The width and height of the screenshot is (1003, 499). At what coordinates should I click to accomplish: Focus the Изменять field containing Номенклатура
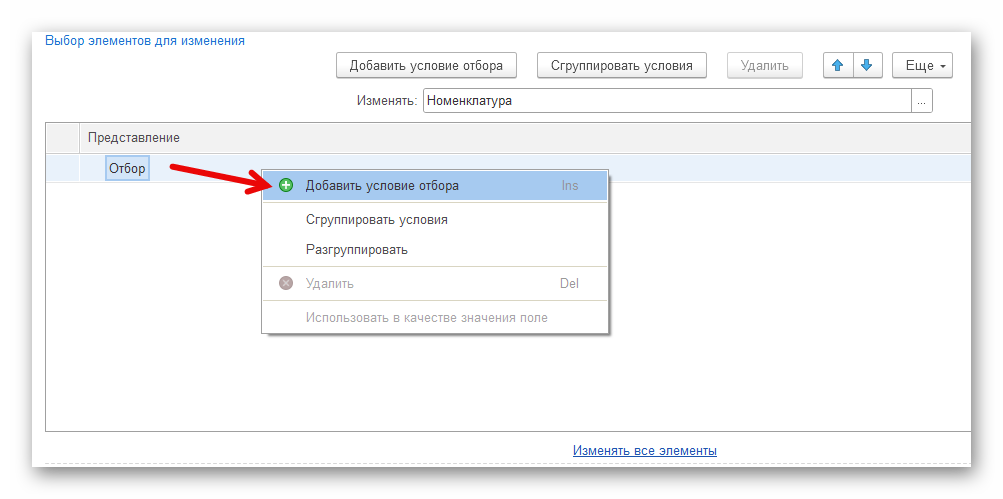click(x=667, y=100)
